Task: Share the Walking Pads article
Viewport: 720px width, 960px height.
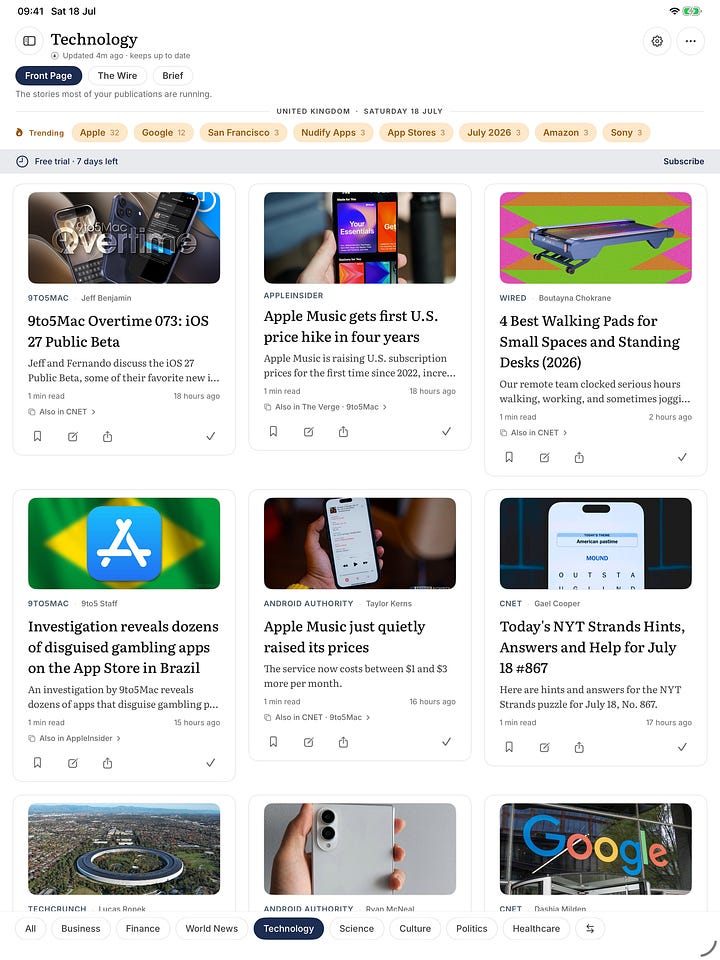Action: 579,457
